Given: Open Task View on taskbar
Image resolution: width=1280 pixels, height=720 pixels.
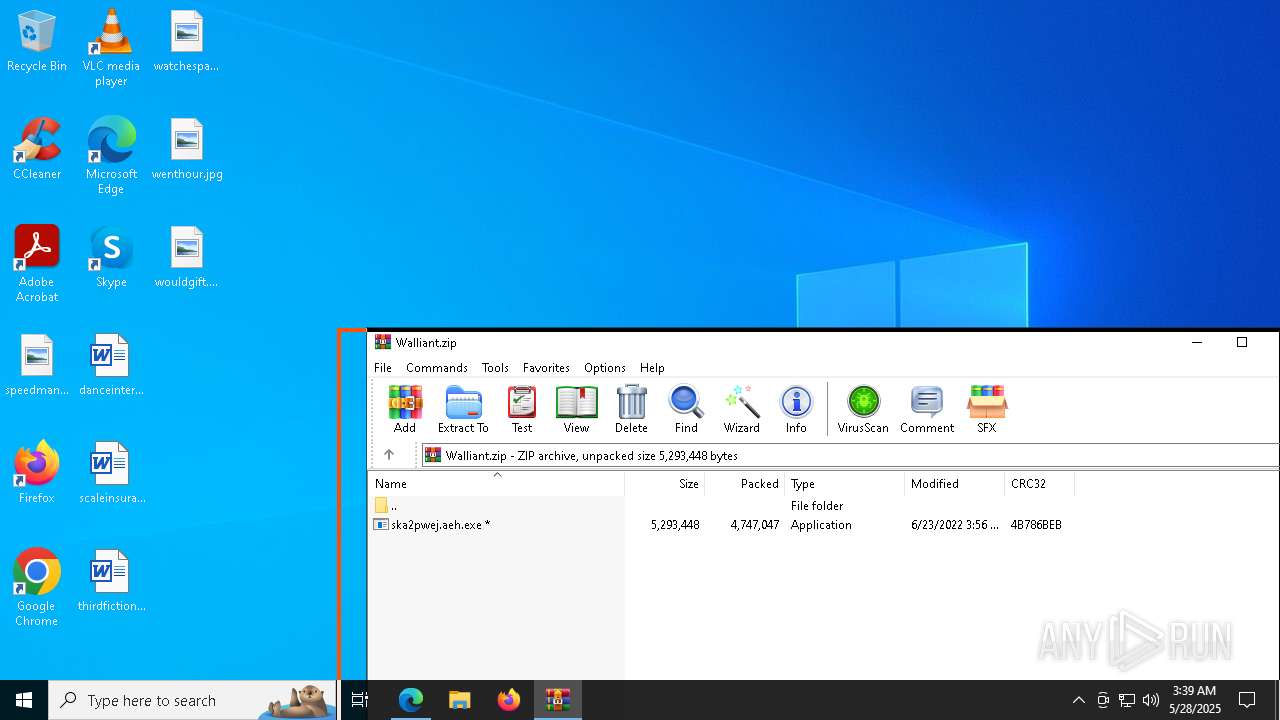Looking at the screenshot, I should 360,700.
